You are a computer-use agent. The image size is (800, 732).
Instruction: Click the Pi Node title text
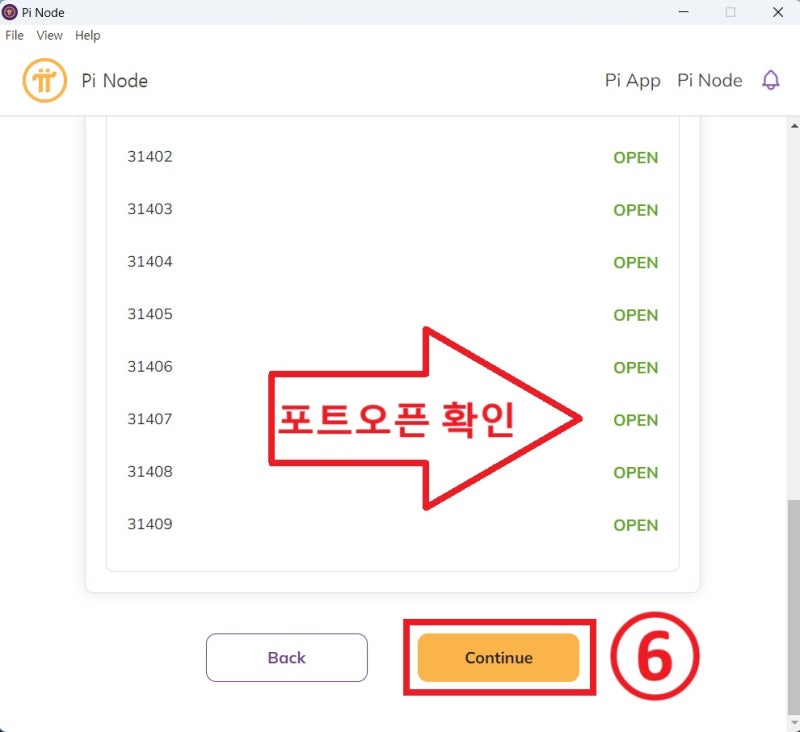[113, 80]
